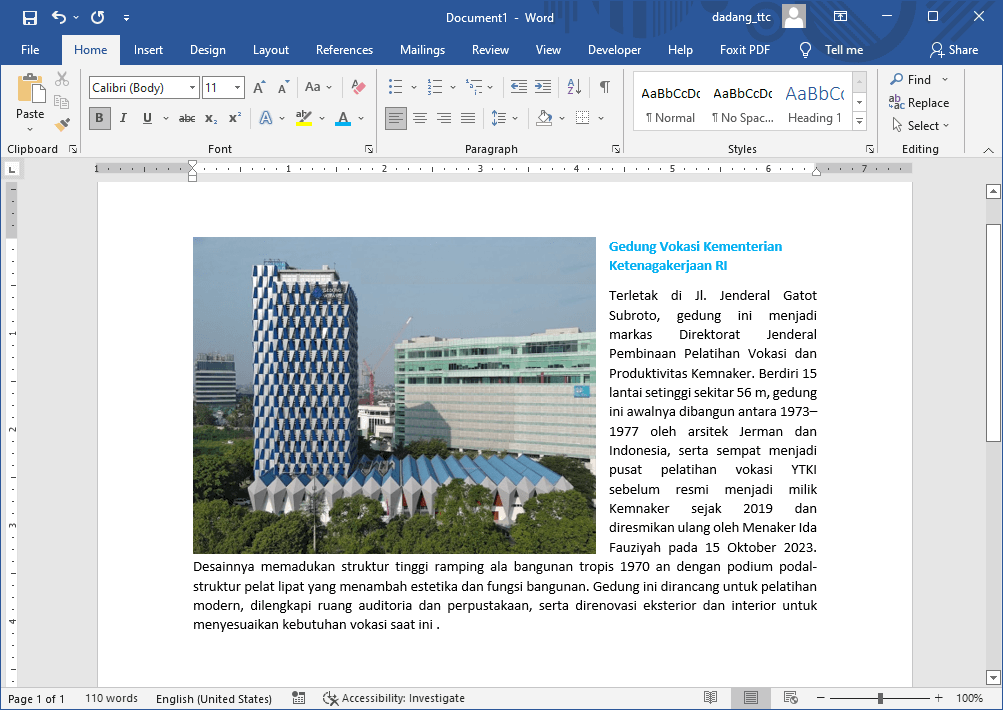The height and width of the screenshot is (710, 1003).
Task: Enable center paragraph alignment
Action: [x=419, y=118]
